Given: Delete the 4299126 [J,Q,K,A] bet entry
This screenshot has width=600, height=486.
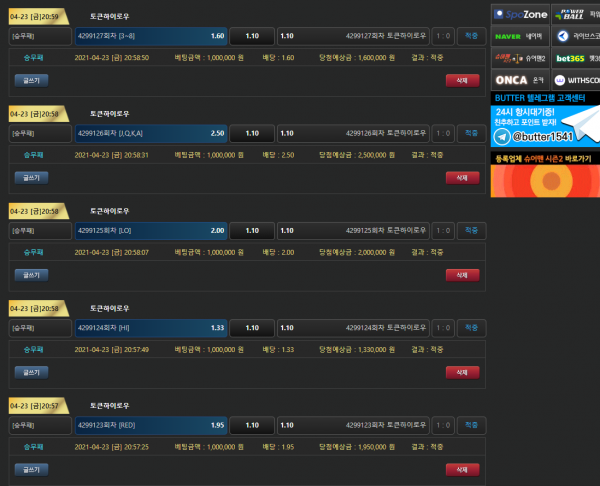Looking at the screenshot, I should (x=461, y=177).
